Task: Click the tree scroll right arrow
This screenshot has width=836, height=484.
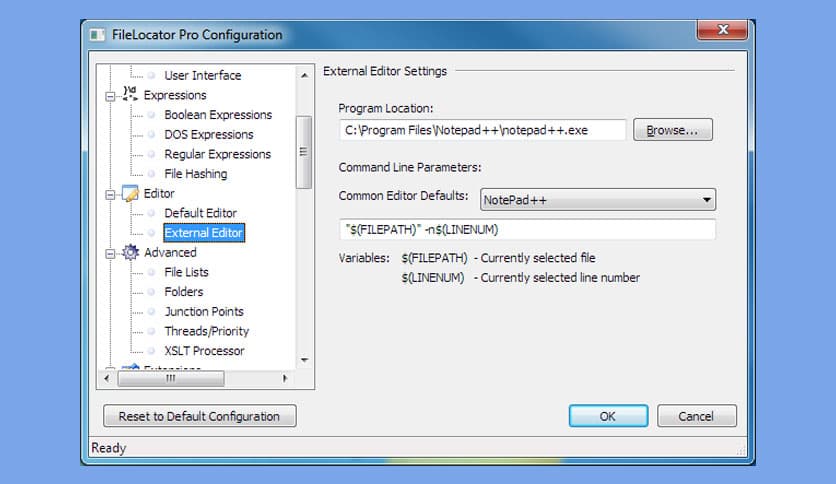Action: tap(285, 378)
